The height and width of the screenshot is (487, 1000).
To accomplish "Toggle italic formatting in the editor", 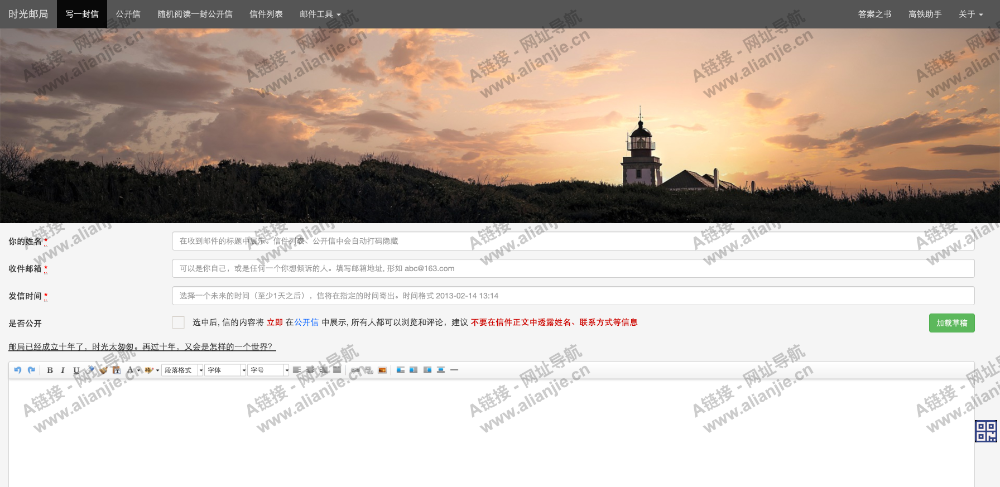I will [63, 370].
